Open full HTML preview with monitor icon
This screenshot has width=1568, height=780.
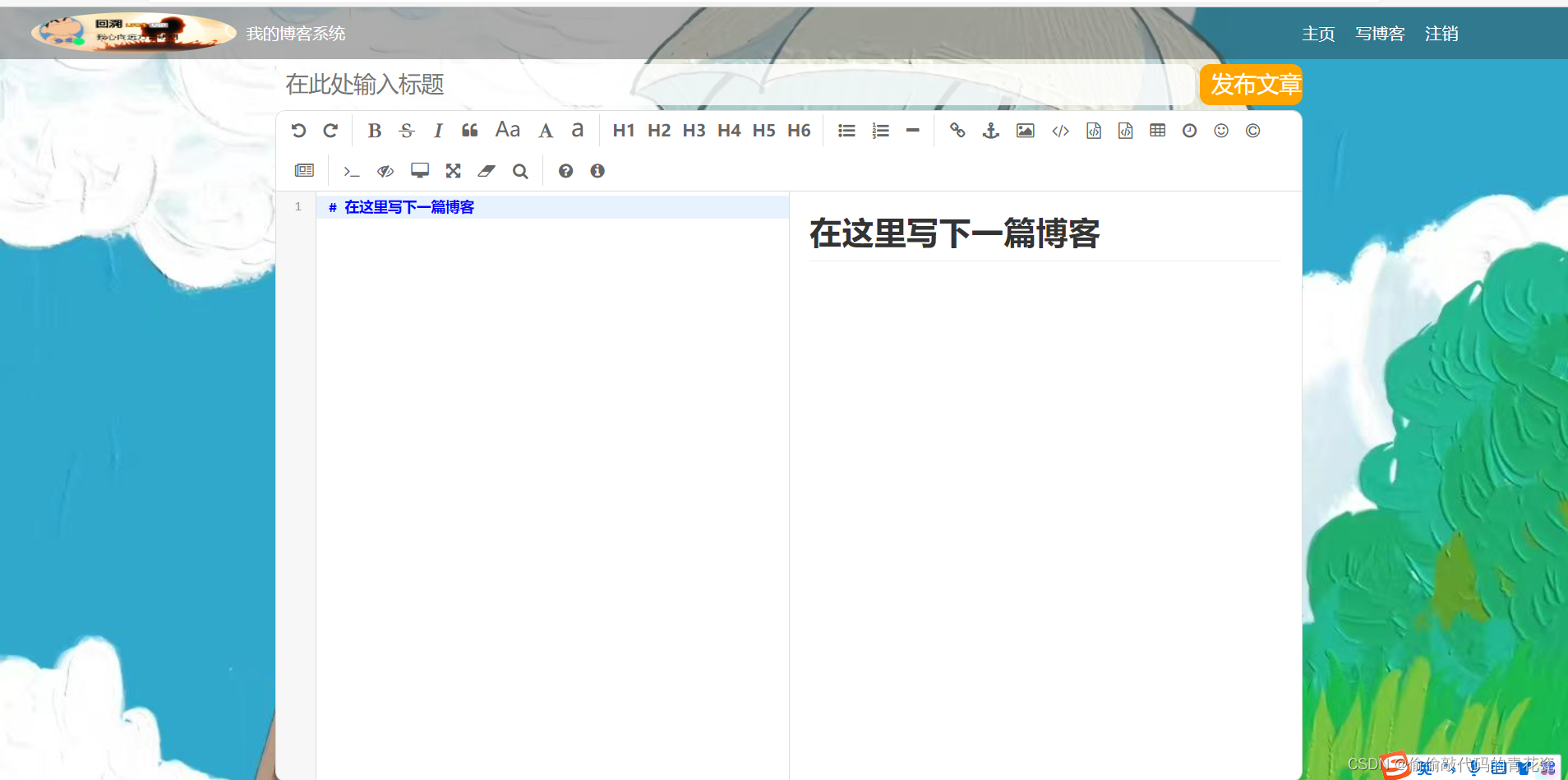420,171
